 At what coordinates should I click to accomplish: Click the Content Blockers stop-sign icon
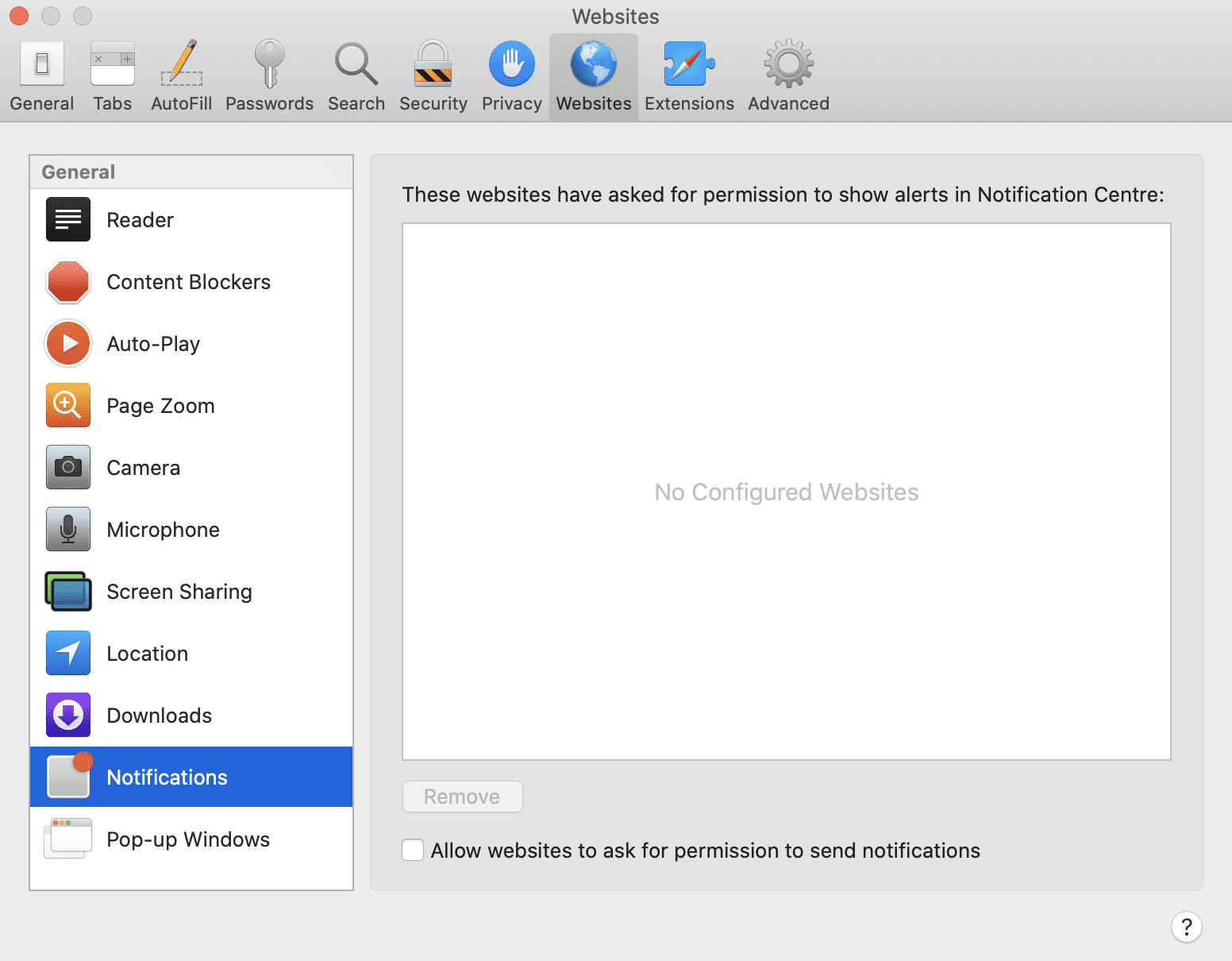[68, 281]
